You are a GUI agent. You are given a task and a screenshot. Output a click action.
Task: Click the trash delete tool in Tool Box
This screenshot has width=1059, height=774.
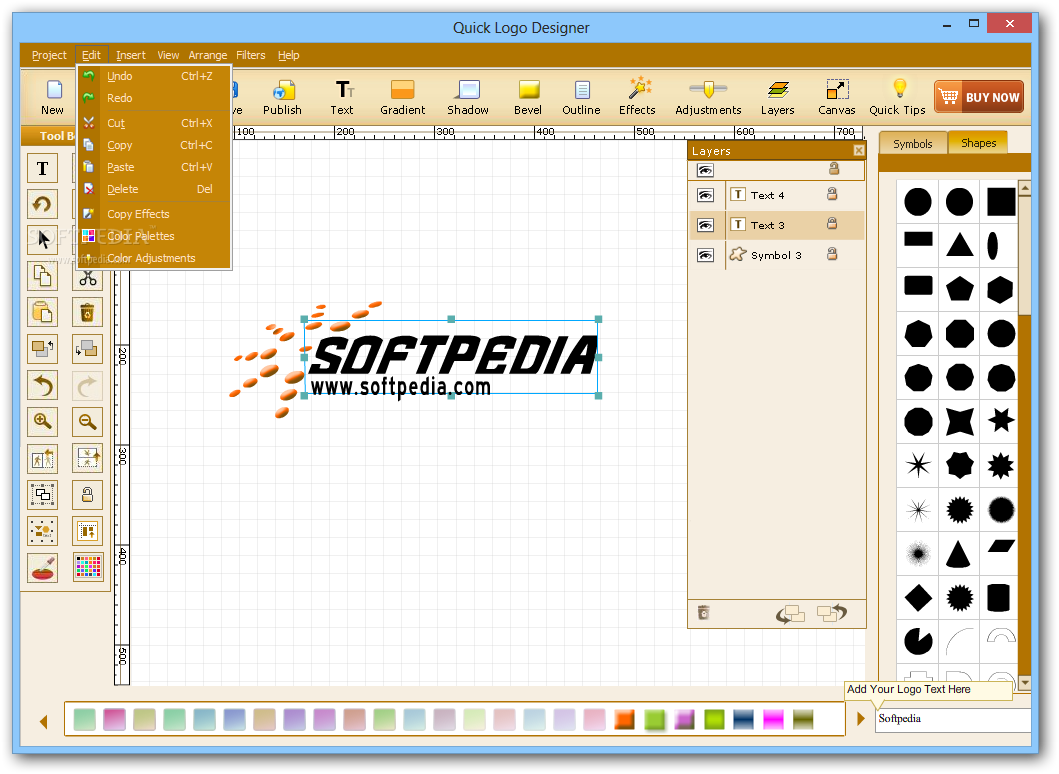pos(88,313)
